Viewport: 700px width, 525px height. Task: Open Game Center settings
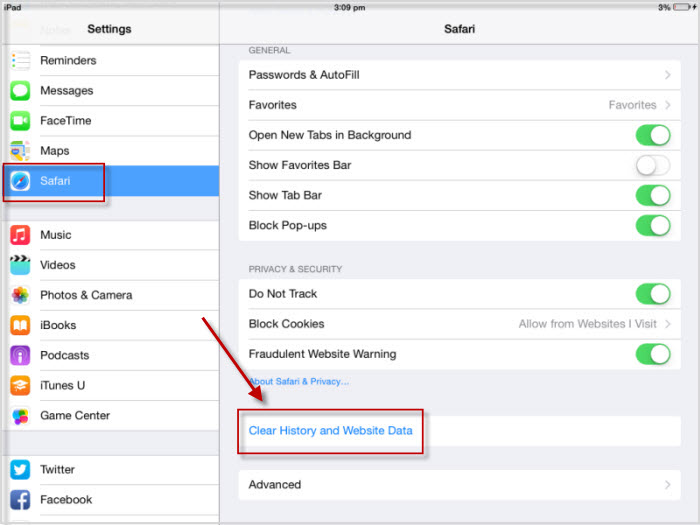[x=111, y=416]
